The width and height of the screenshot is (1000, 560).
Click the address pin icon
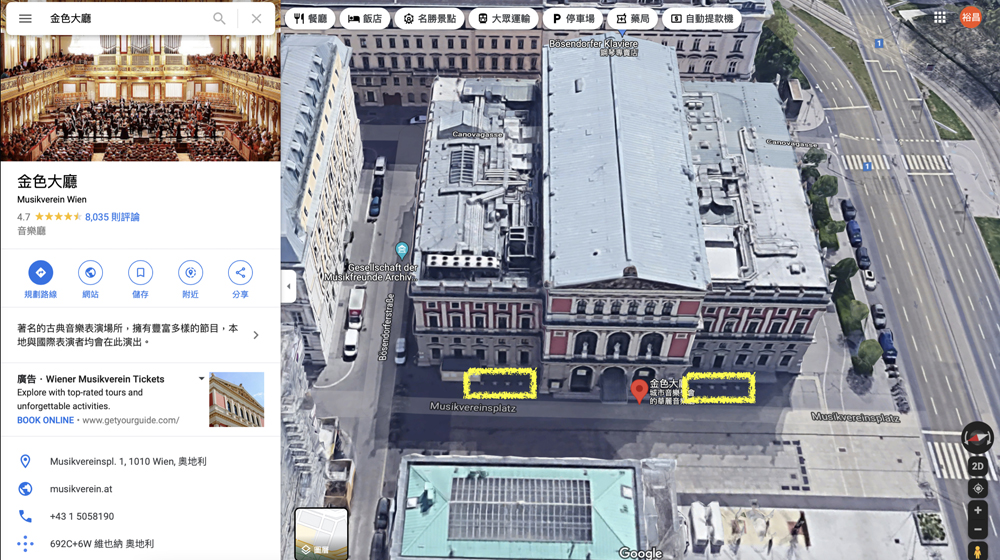[25, 461]
